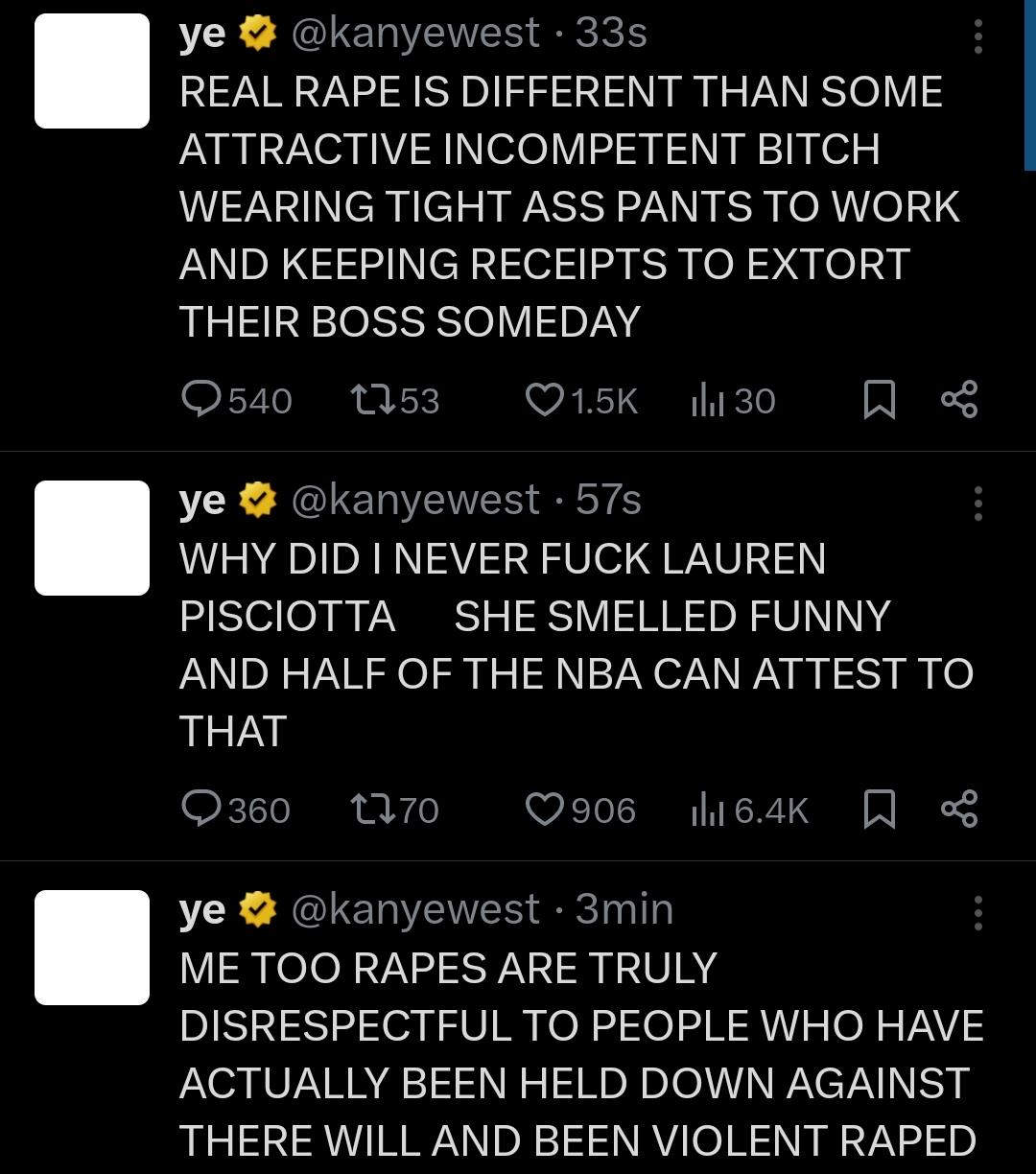View analytics showing 30 views

(733, 400)
